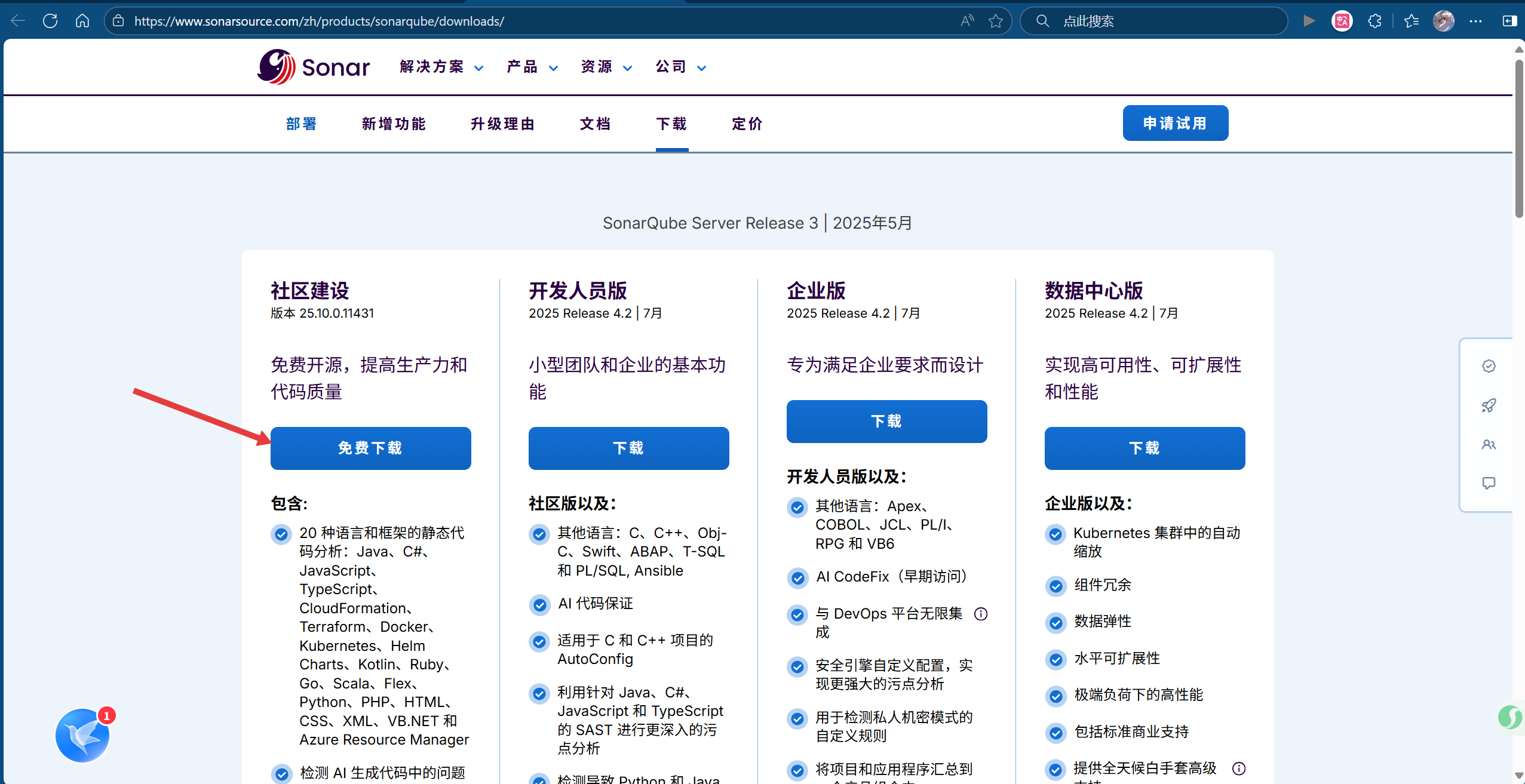The image size is (1525, 784).
Task: Click the green leaf floating icon
Action: click(x=1511, y=717)
